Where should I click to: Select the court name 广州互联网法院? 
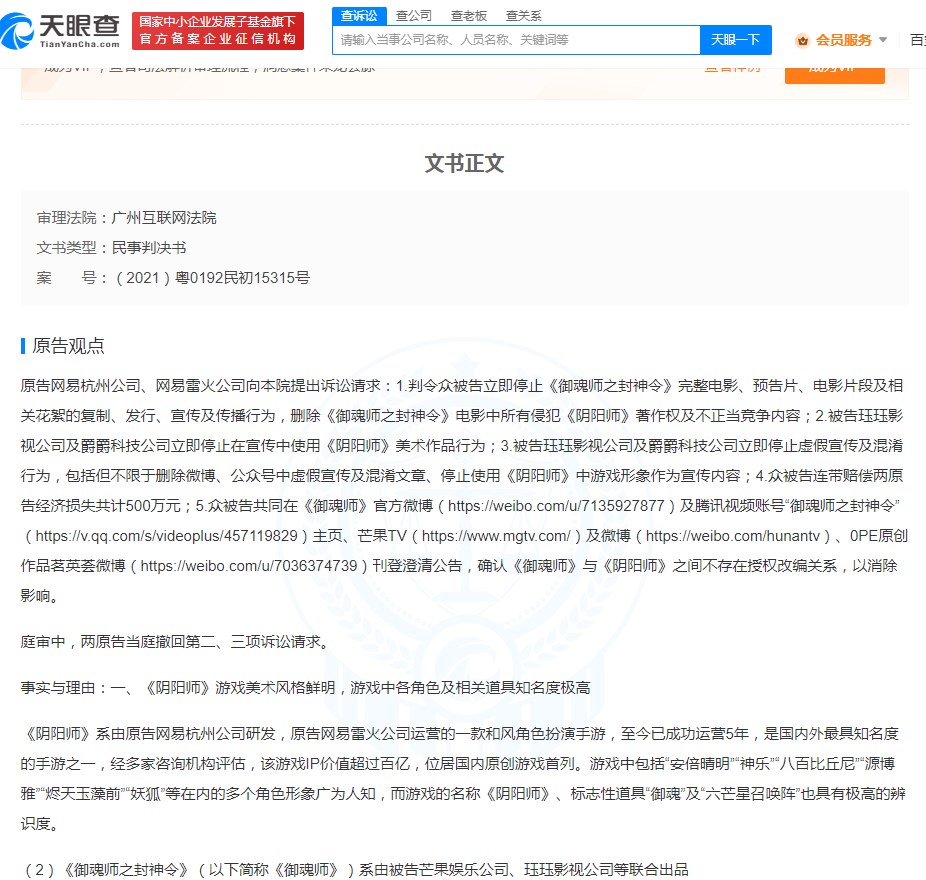point(164,218)
